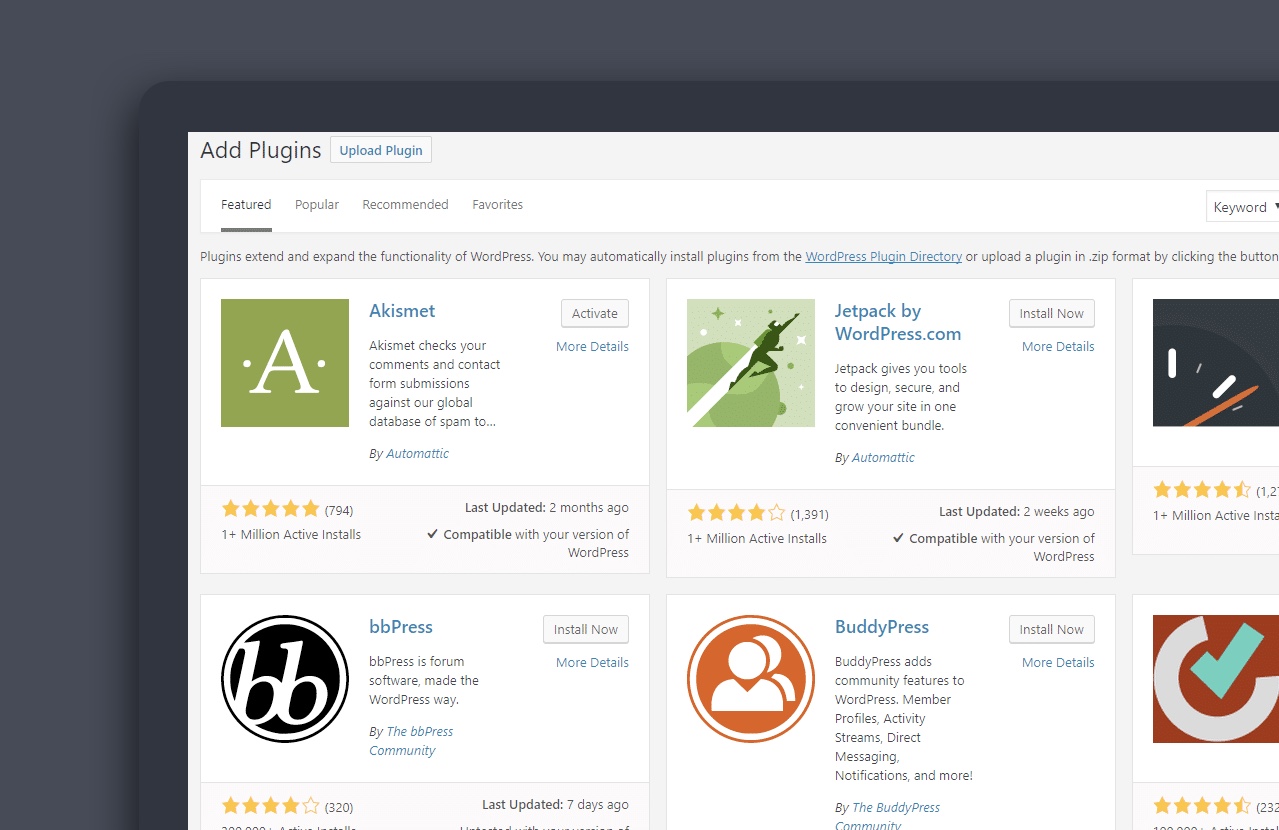Image resolution: width=1279 pixels, height=830 pixels.
Task: Activate the Akismet plugin
Action: pyautogui.click(x=595, y=313)
